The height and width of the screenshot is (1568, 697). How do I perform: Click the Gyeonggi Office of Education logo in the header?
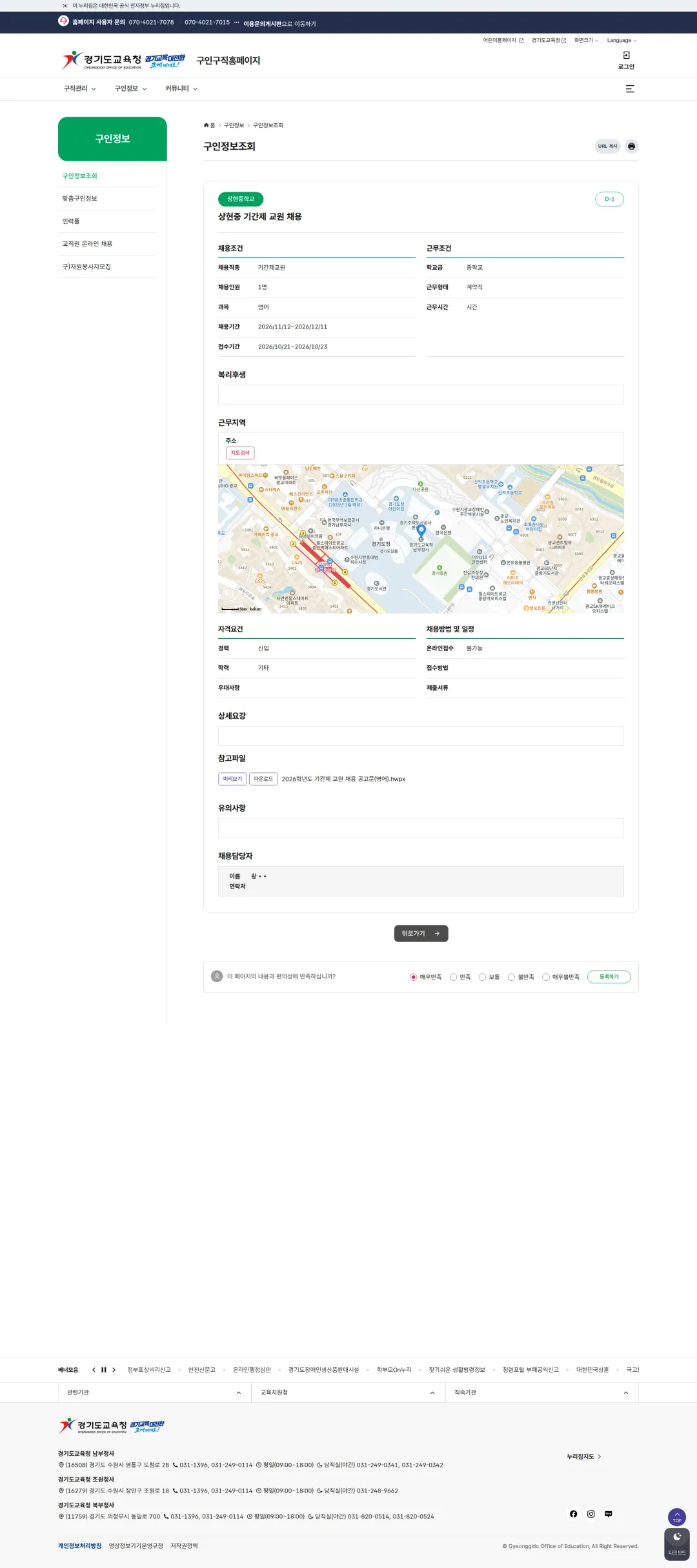(123, 61)
